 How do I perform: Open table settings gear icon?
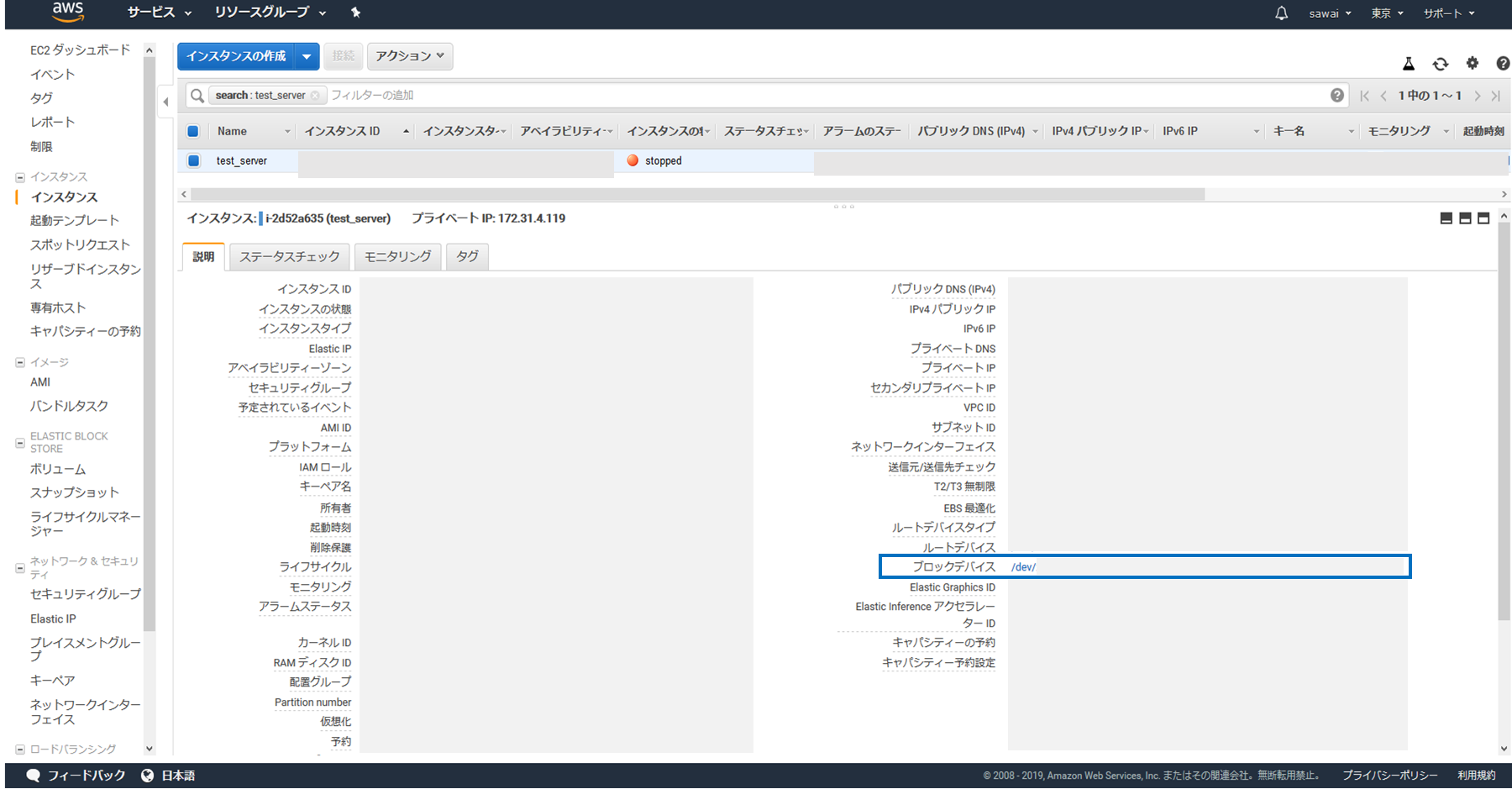(1473, 63)
